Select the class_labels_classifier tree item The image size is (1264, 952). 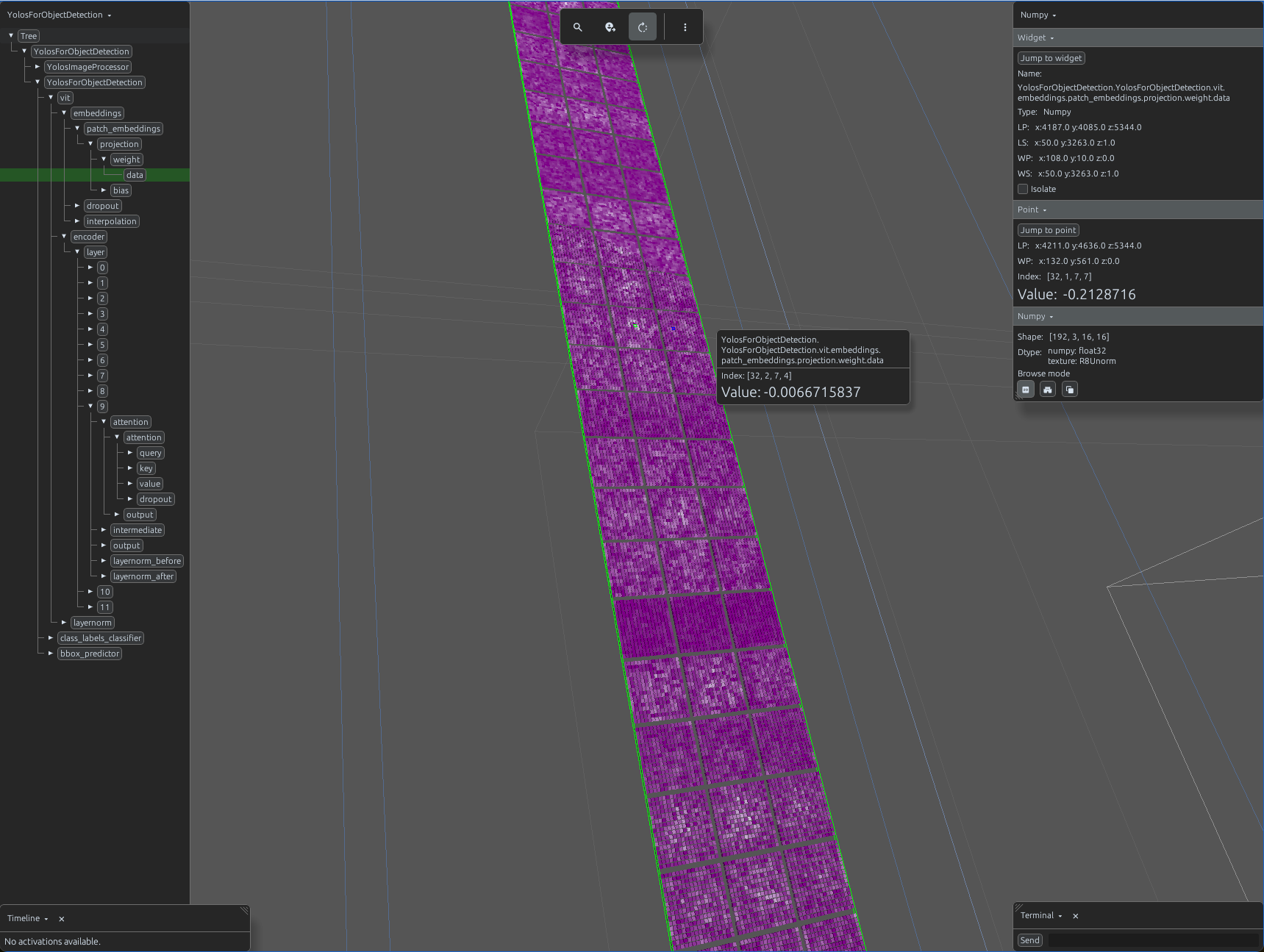(101, 638)
